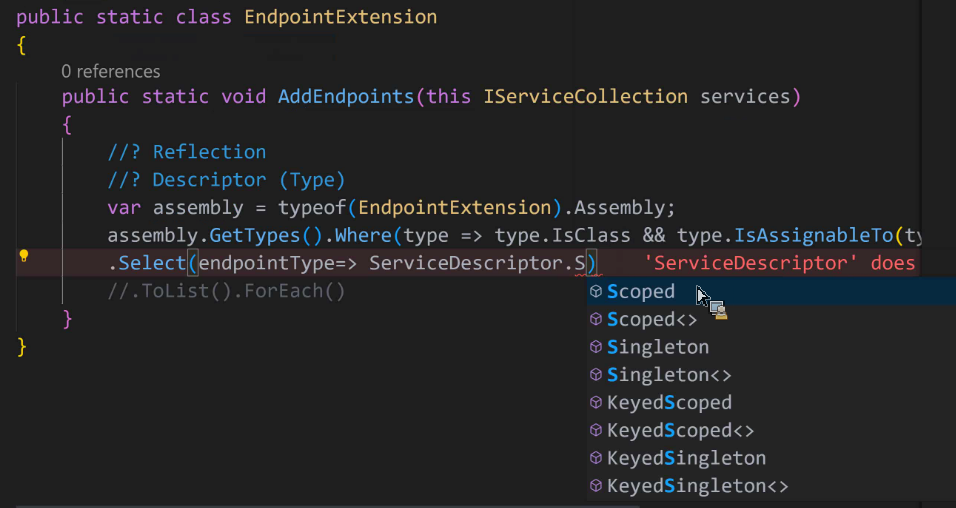Click IServiceCollection type in method signature
The height and width of the screenshot is (508, 956).
pos(585,97)
